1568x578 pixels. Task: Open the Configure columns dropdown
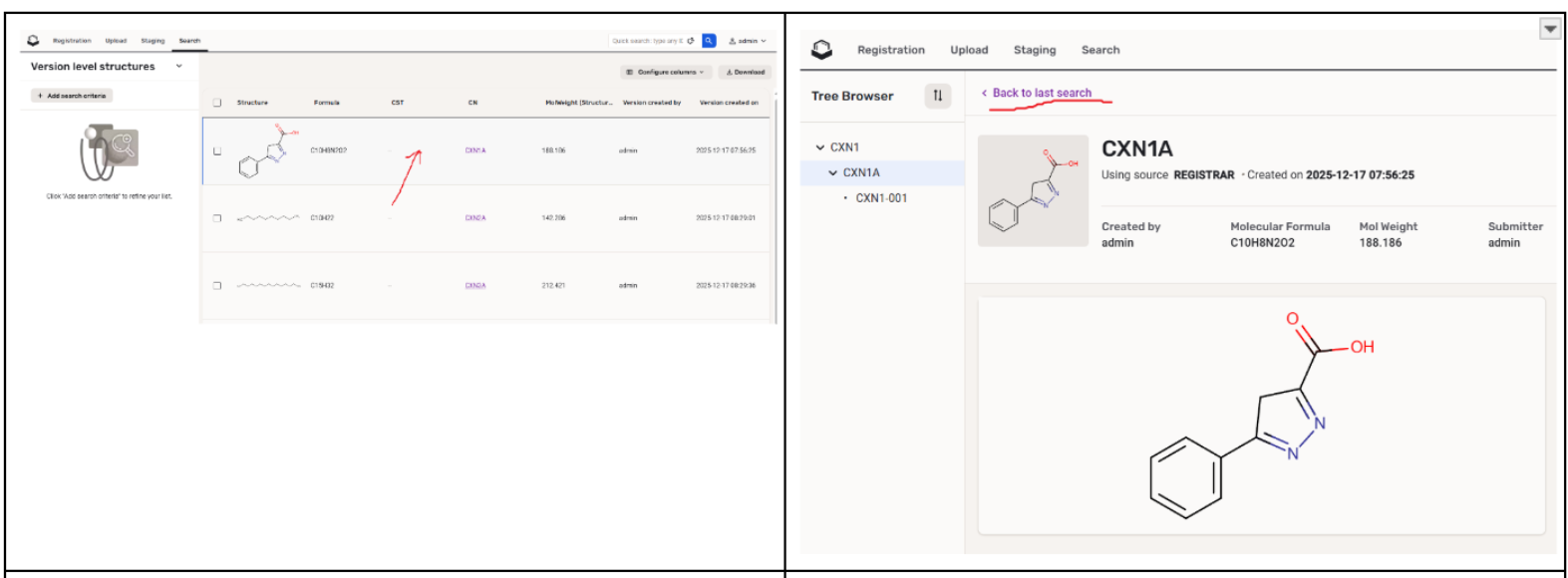click(665, 72)
